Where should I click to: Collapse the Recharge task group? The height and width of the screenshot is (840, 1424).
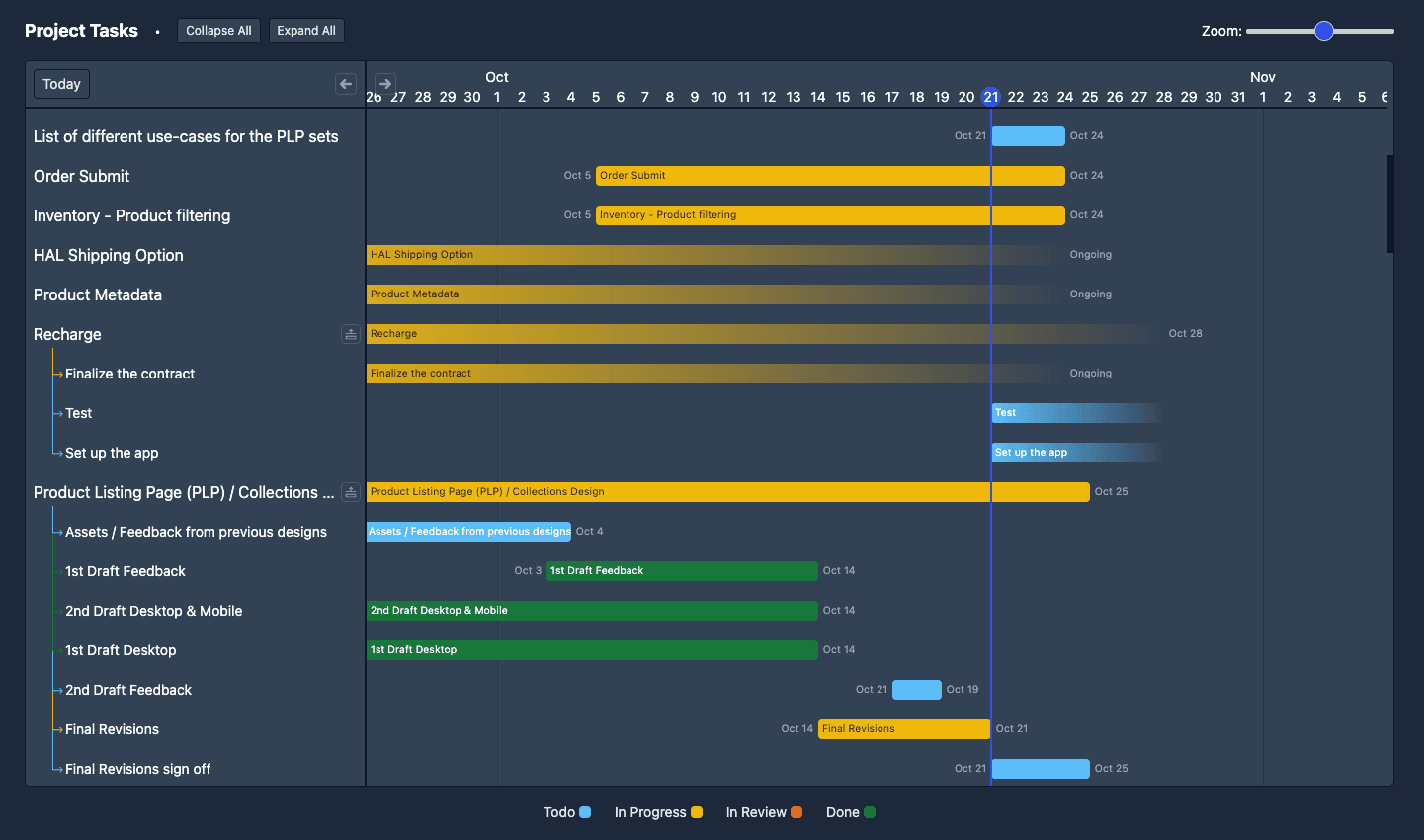[351, 334]
